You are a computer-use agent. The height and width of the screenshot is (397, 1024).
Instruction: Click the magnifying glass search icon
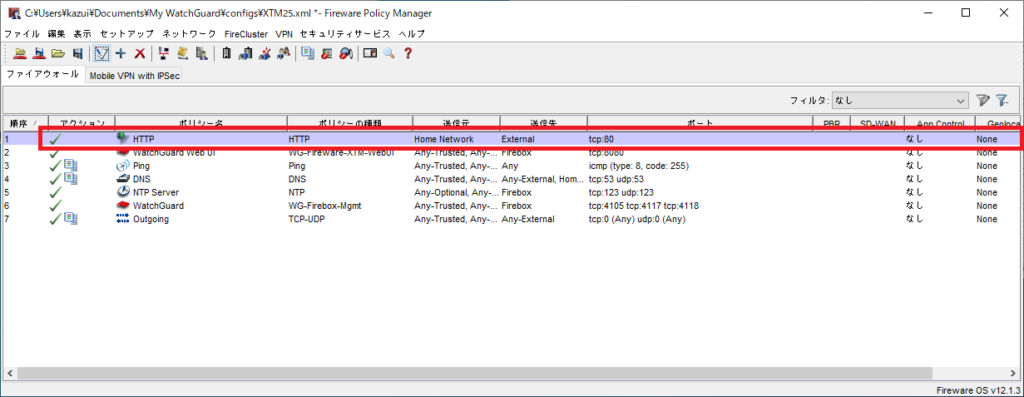click(x=389, y=54)
